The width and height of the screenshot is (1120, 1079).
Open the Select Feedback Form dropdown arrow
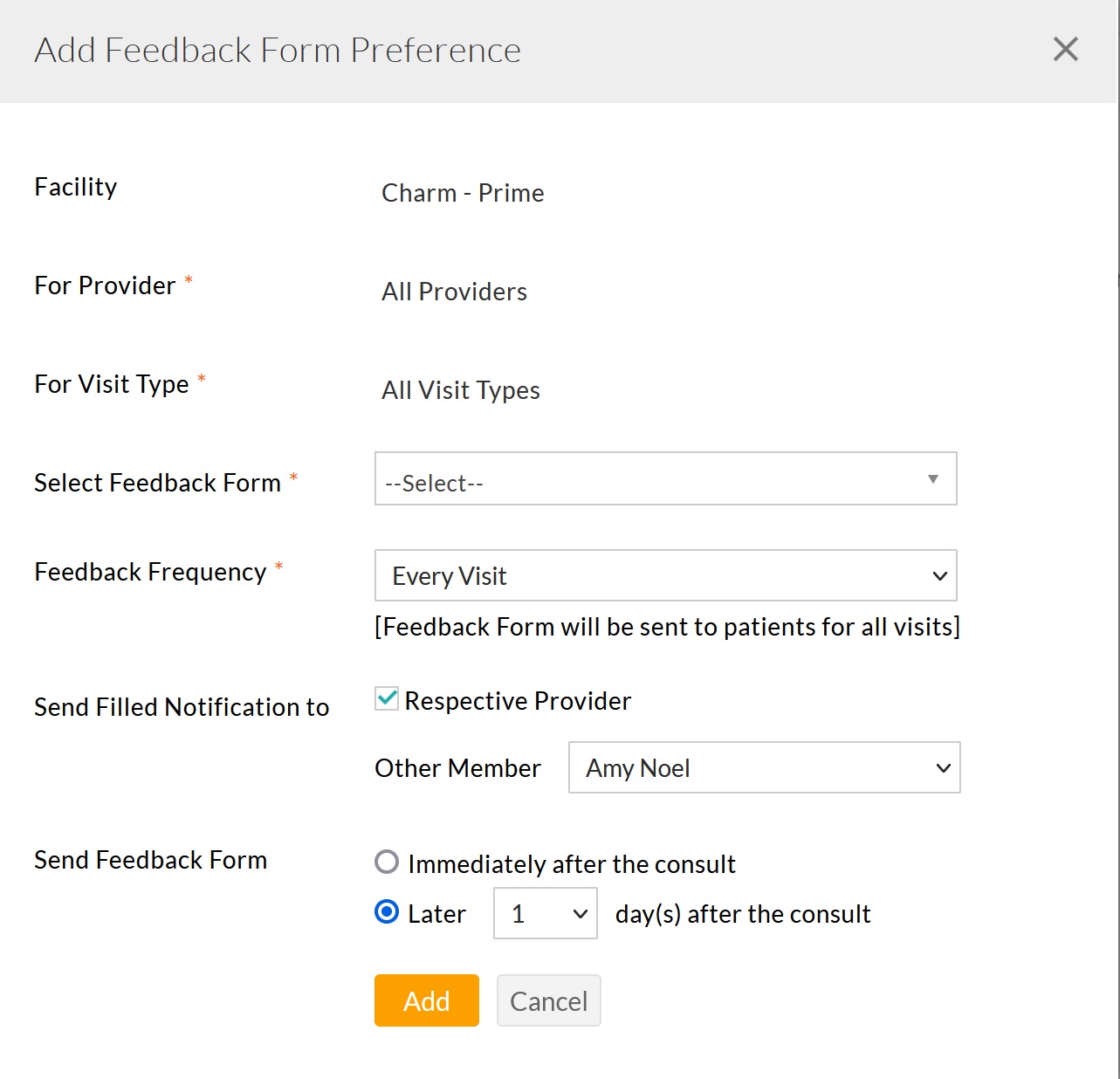tap(933, 478)
